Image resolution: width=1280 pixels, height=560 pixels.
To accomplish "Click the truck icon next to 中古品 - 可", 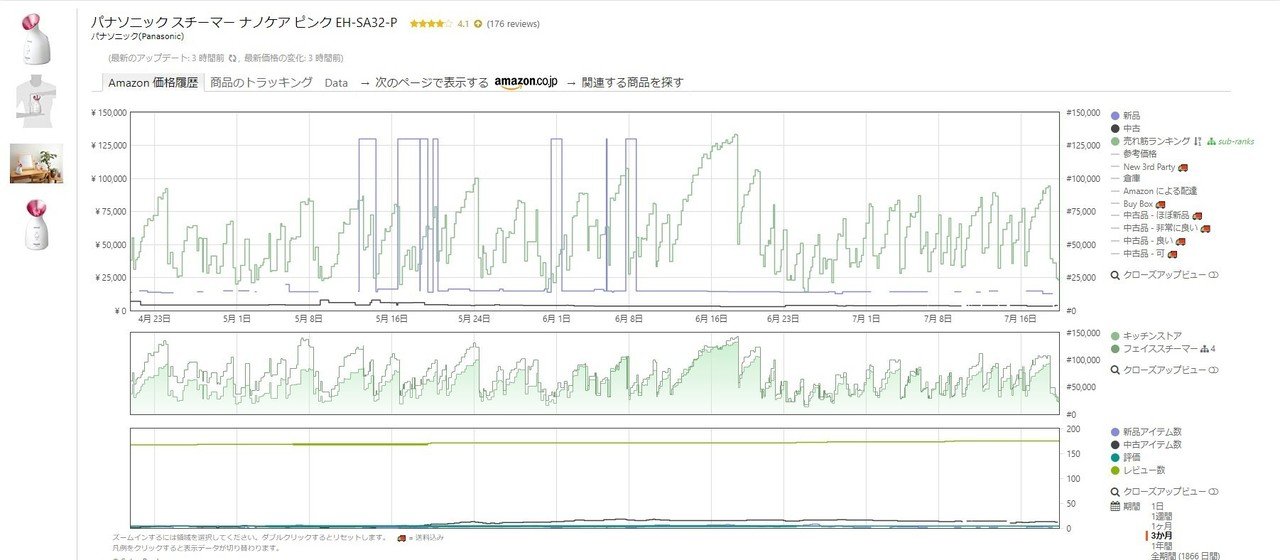I will click(1172, 253).
